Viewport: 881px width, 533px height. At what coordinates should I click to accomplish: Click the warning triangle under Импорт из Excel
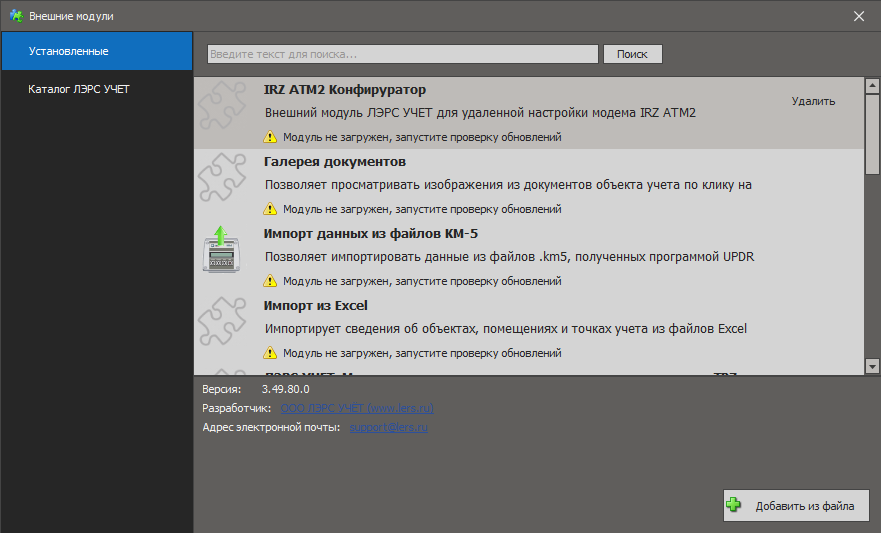270,353
